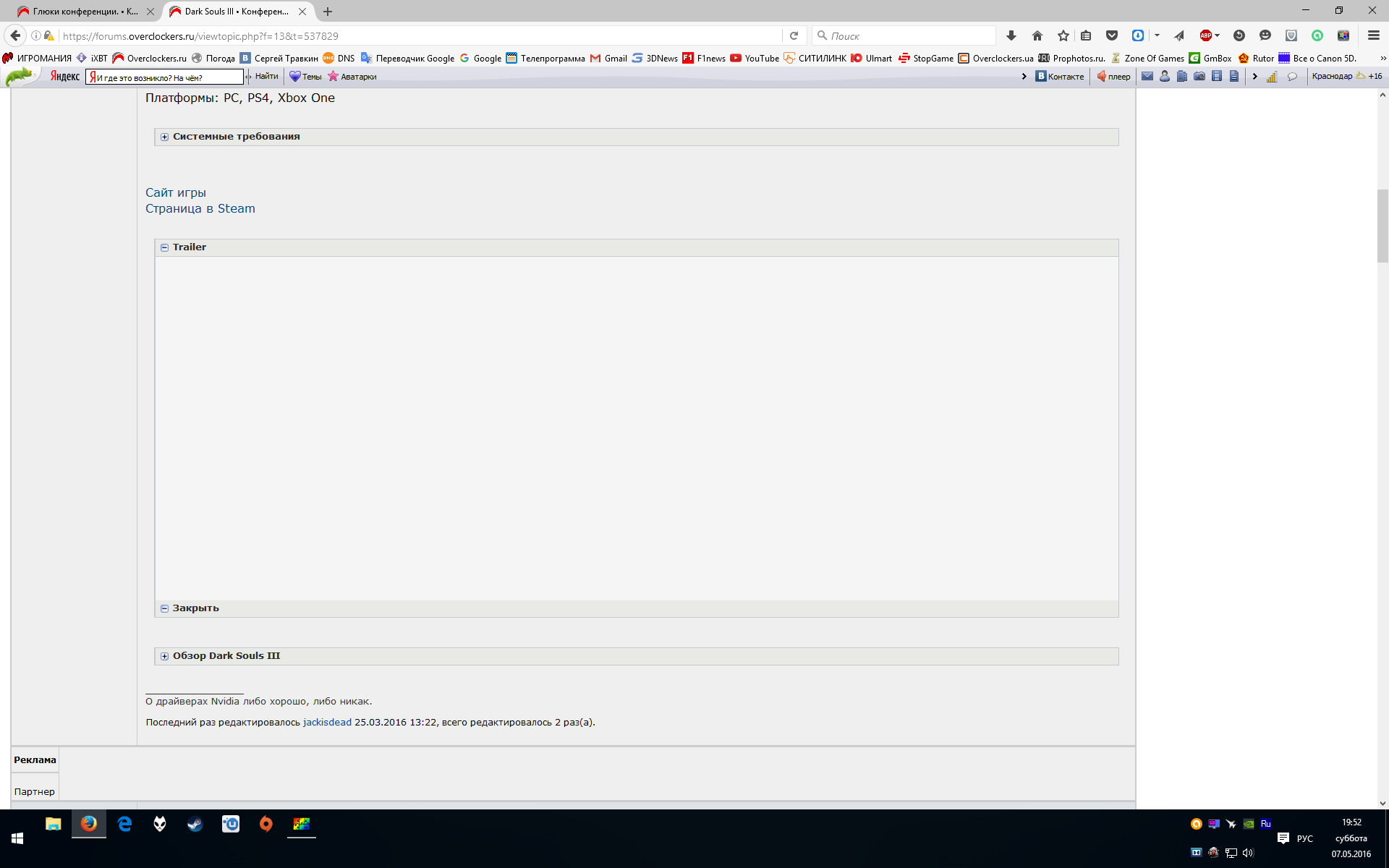
Task: Click the mail envelope icon in the Yandex bar
Action: click(1147, 77)
